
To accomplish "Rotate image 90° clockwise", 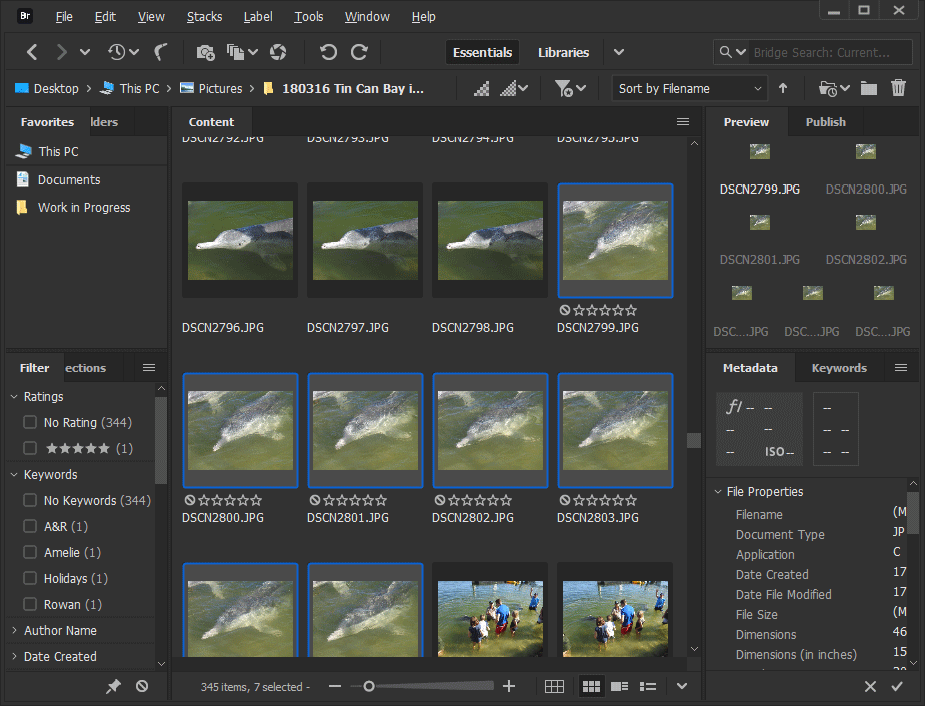I will click(359, 52).
